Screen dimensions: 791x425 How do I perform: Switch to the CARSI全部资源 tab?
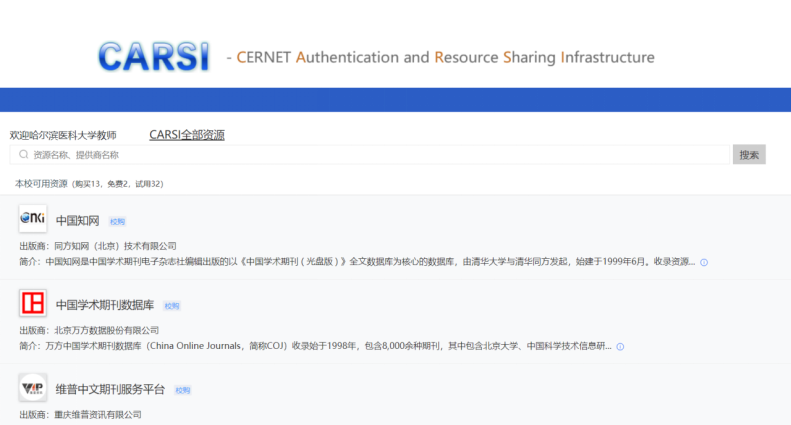(187, 135)
